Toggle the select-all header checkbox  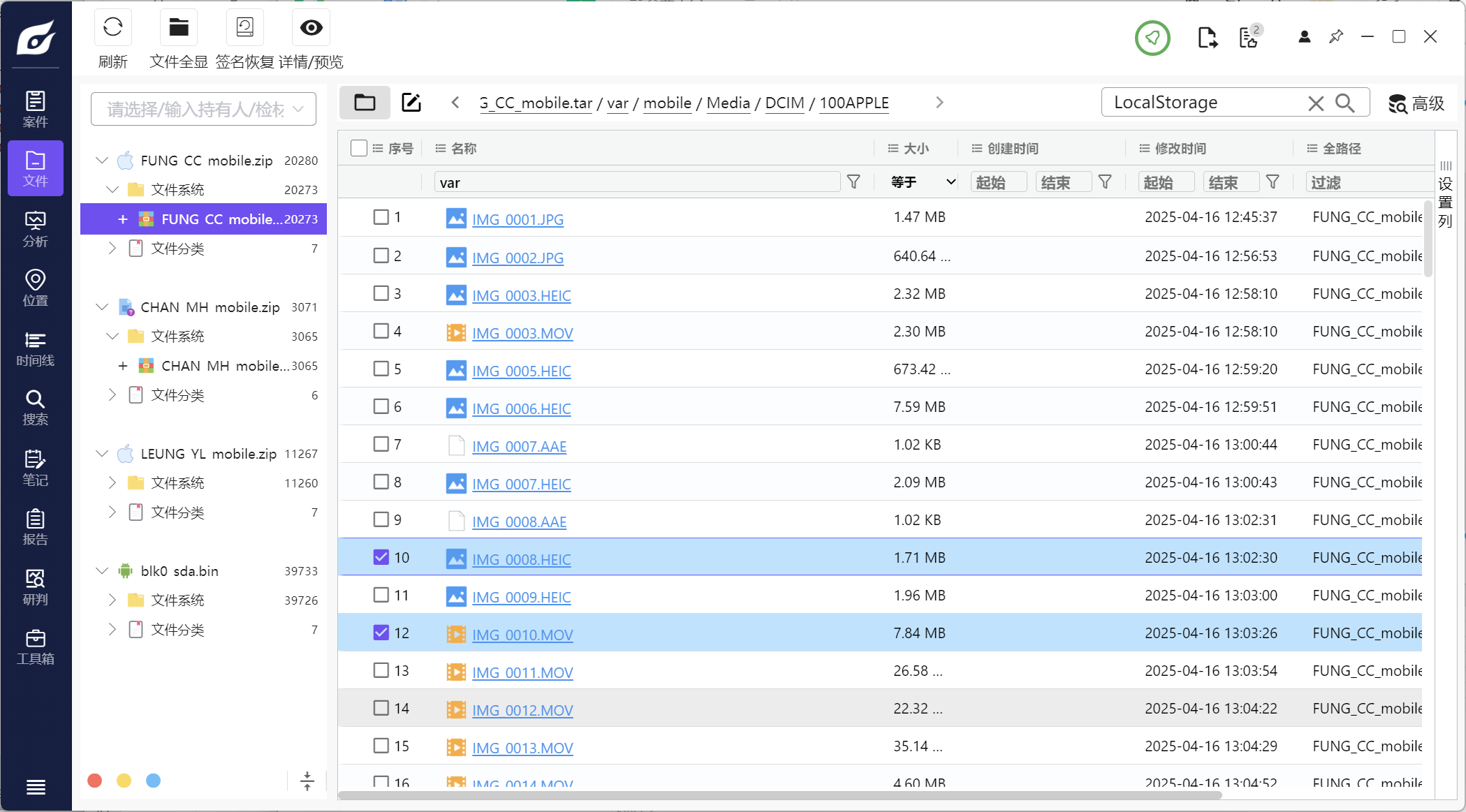[x=359, y=148]
